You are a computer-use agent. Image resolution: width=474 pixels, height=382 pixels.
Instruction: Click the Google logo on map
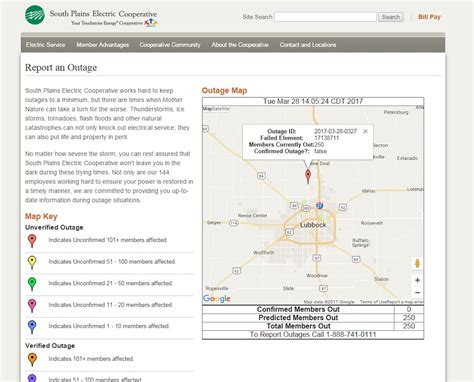pyautogui.click(x=217, y=299)
